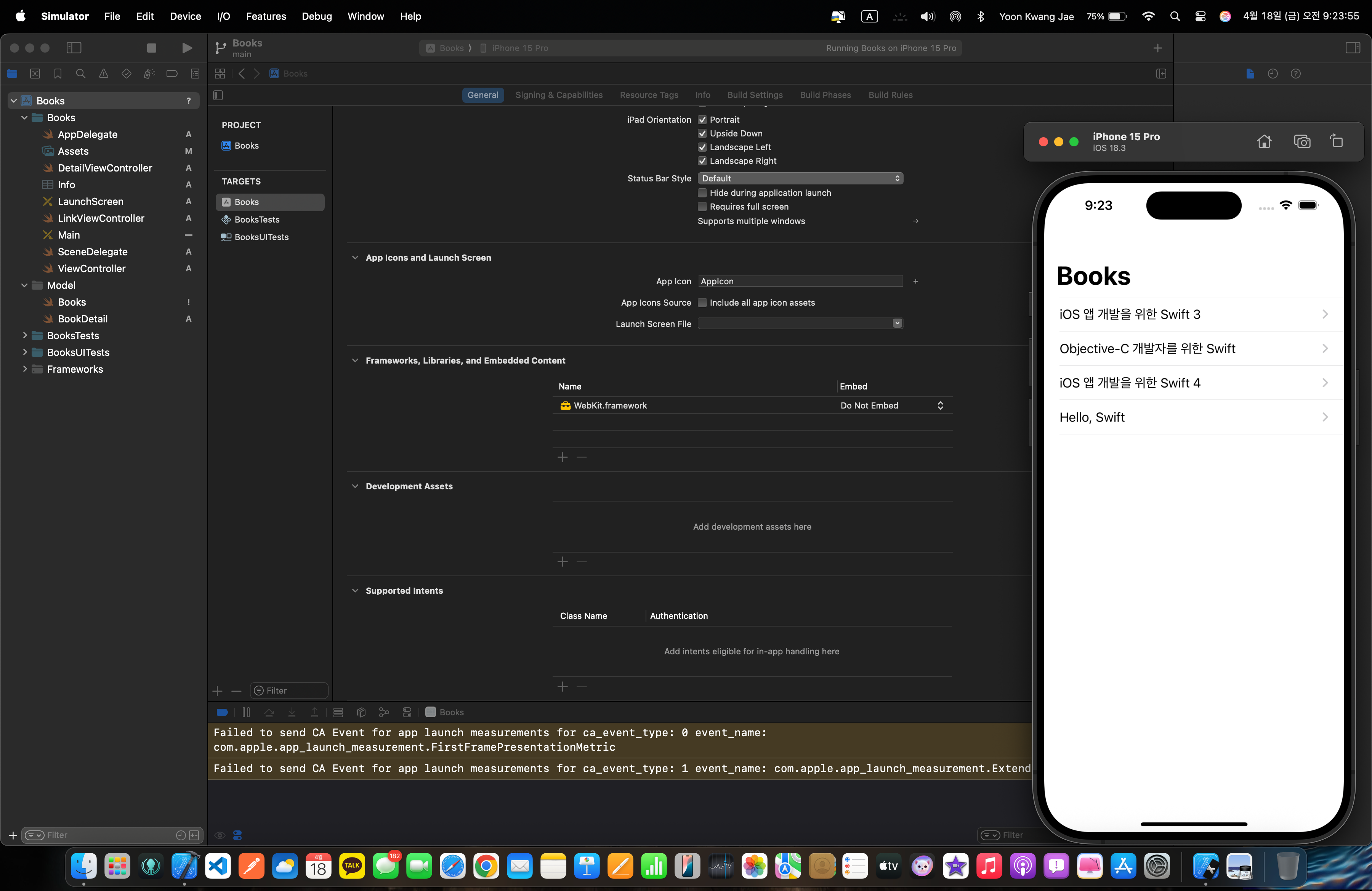
Task: Check Include all app icon assets
Action: point(702,303)
